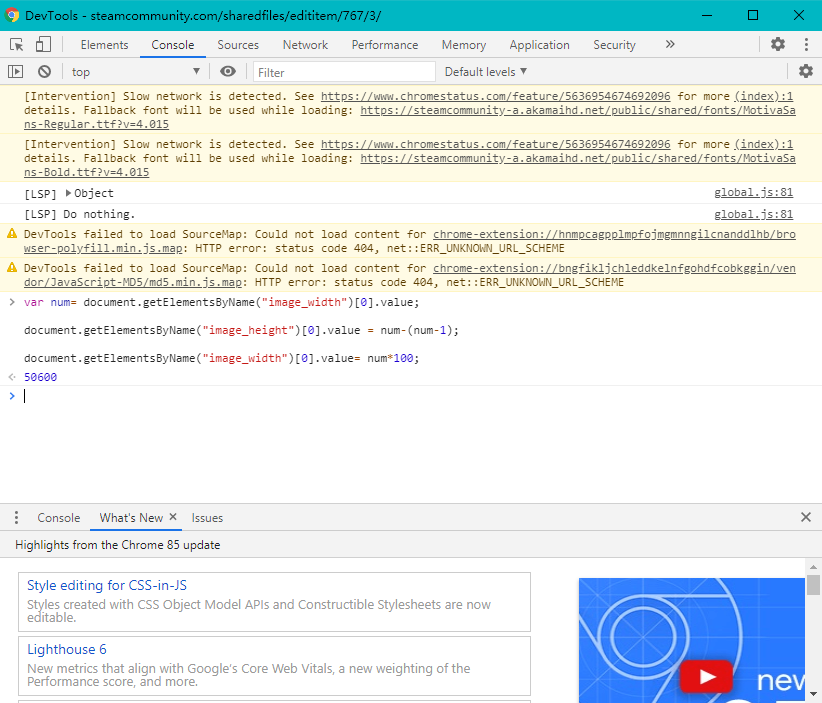Open the global.js:81 source link
The height and width of the screenshot is (703, 822).
pyautogui.click(x=753, y=193)
